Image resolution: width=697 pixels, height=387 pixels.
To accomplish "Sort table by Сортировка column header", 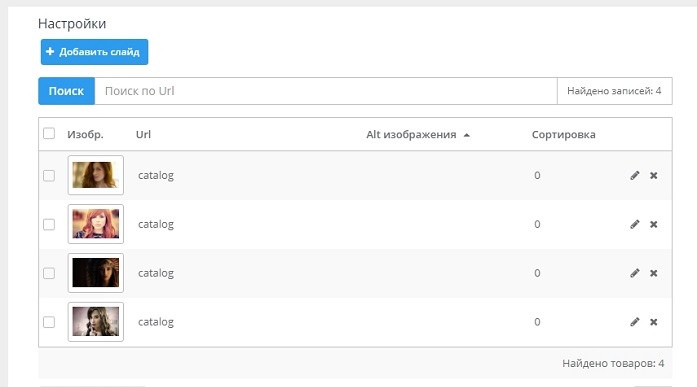I will click(x=563, y=135).
